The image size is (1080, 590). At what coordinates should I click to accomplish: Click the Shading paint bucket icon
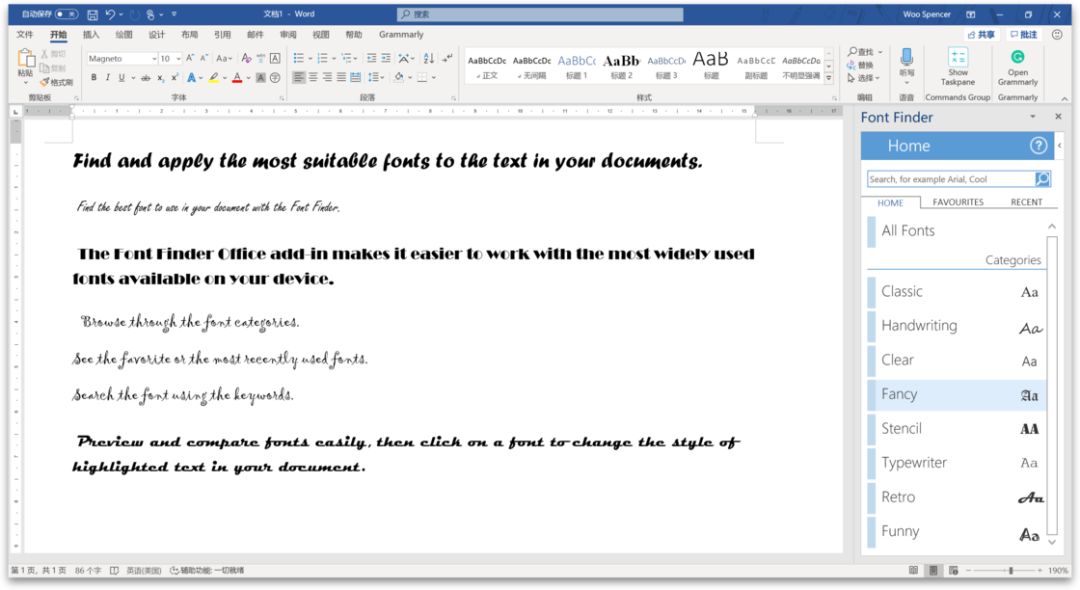[x=399, y=78]
